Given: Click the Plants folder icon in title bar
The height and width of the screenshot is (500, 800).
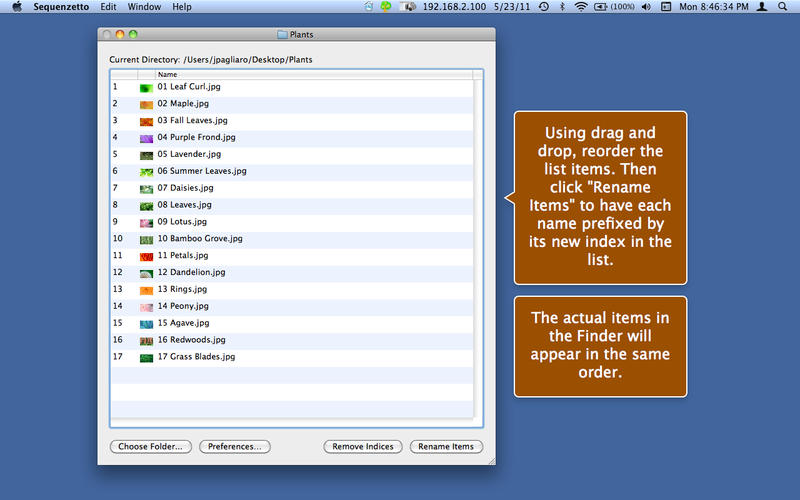Looking at the screenshot, I should coord(283,35).
